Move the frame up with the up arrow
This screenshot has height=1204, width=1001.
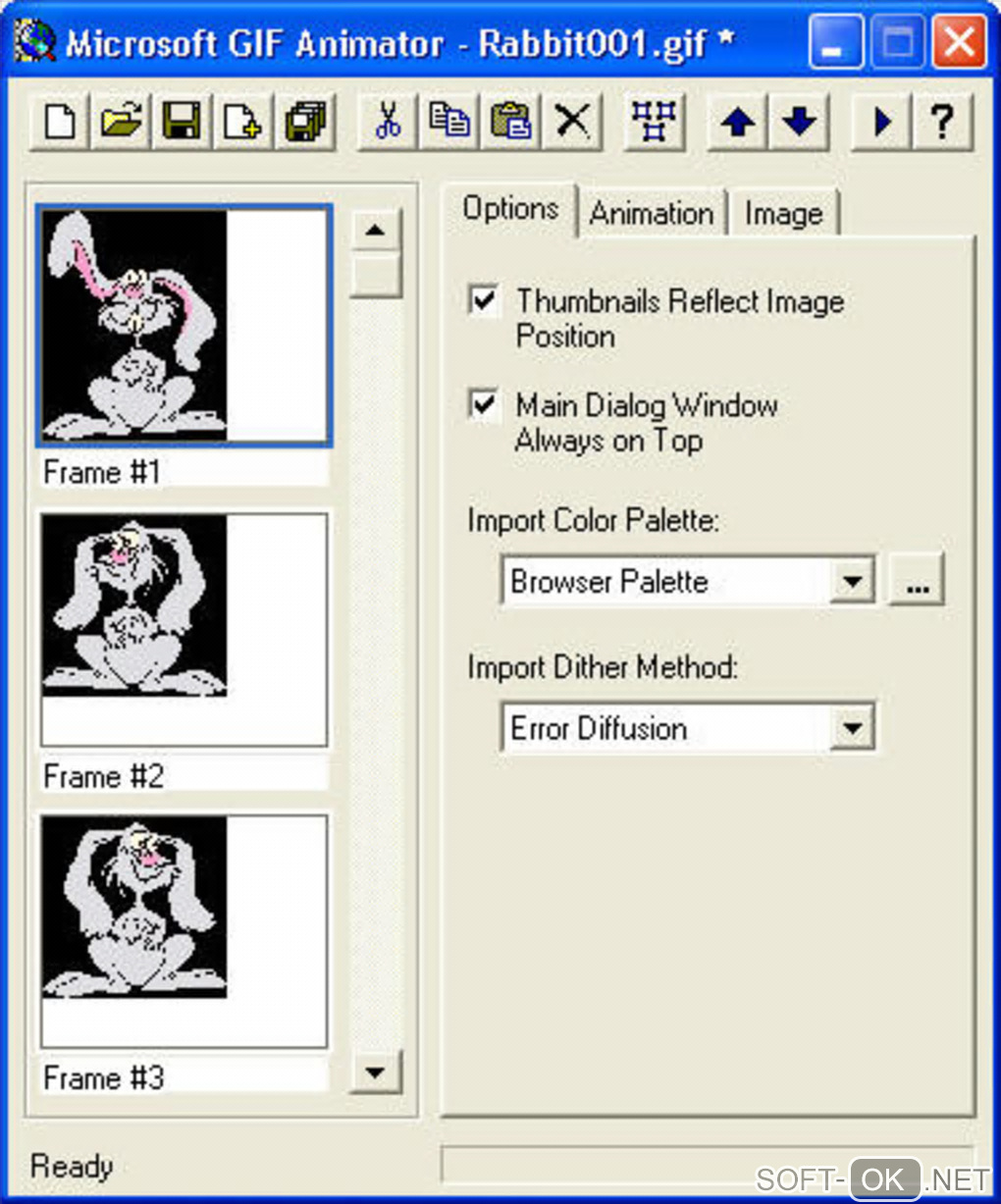tap(738, 122)
